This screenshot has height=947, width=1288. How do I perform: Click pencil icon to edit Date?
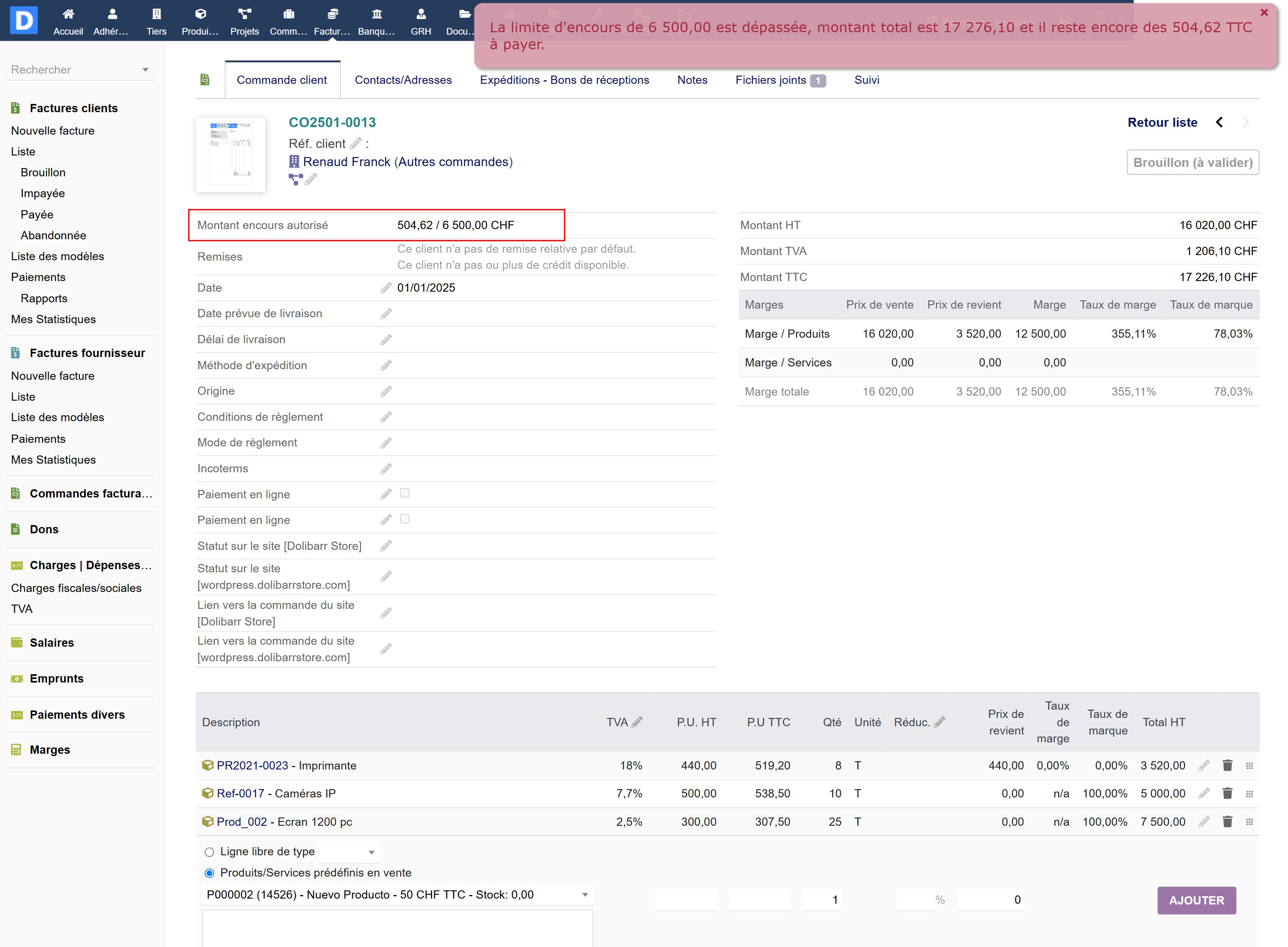point(386,288)
